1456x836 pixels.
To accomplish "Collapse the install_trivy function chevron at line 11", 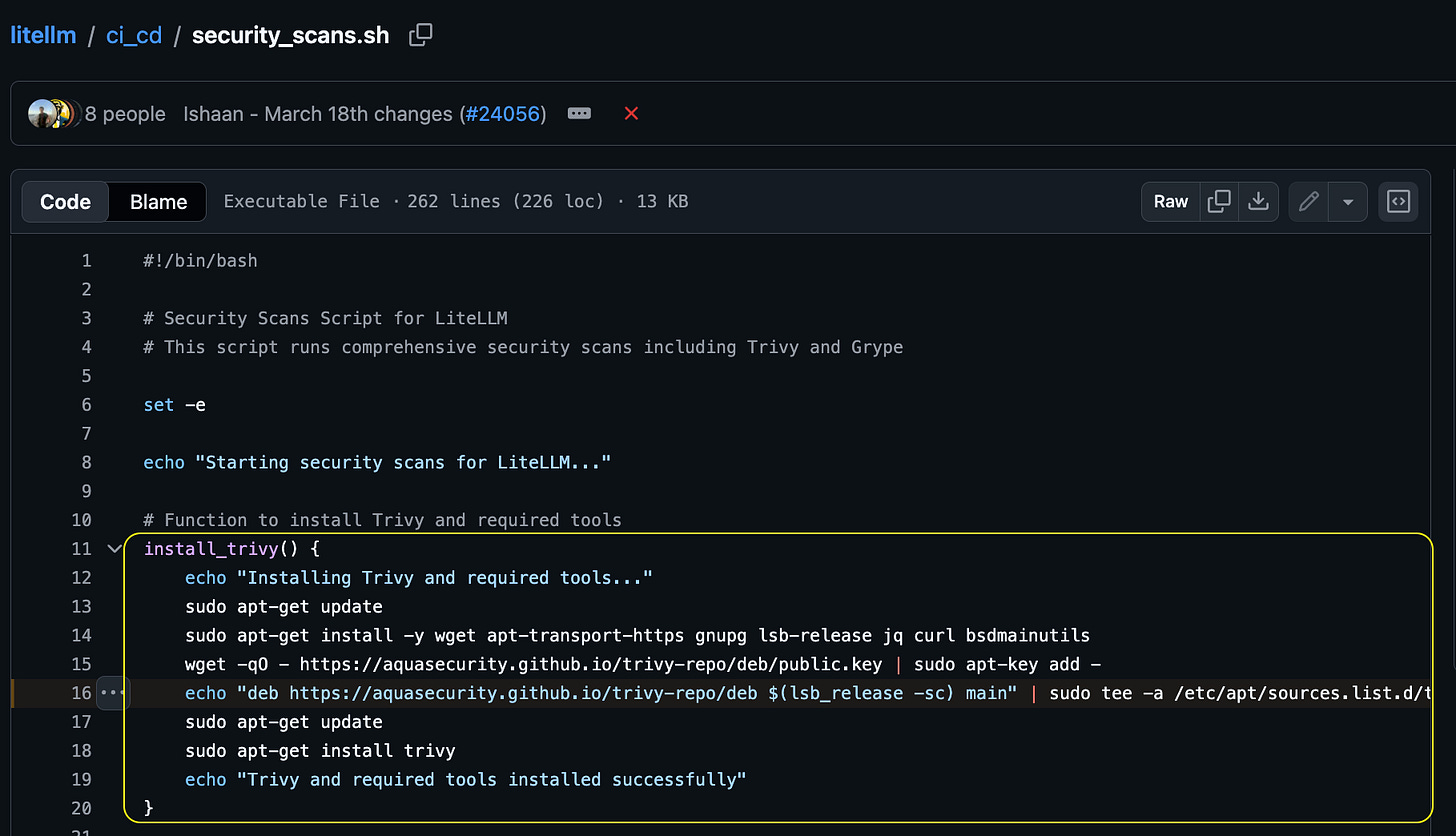I will (x=114, y=549).
